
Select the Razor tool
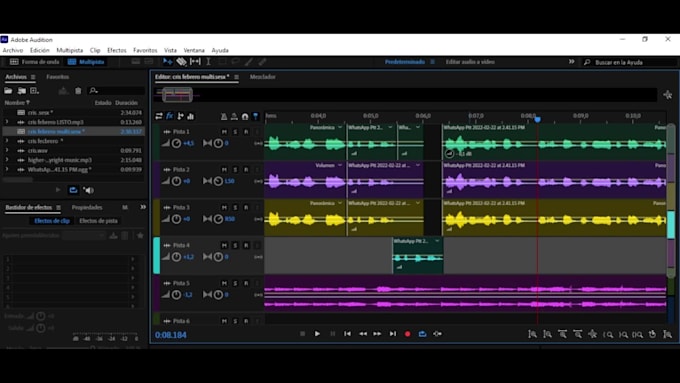pos(181,62)
